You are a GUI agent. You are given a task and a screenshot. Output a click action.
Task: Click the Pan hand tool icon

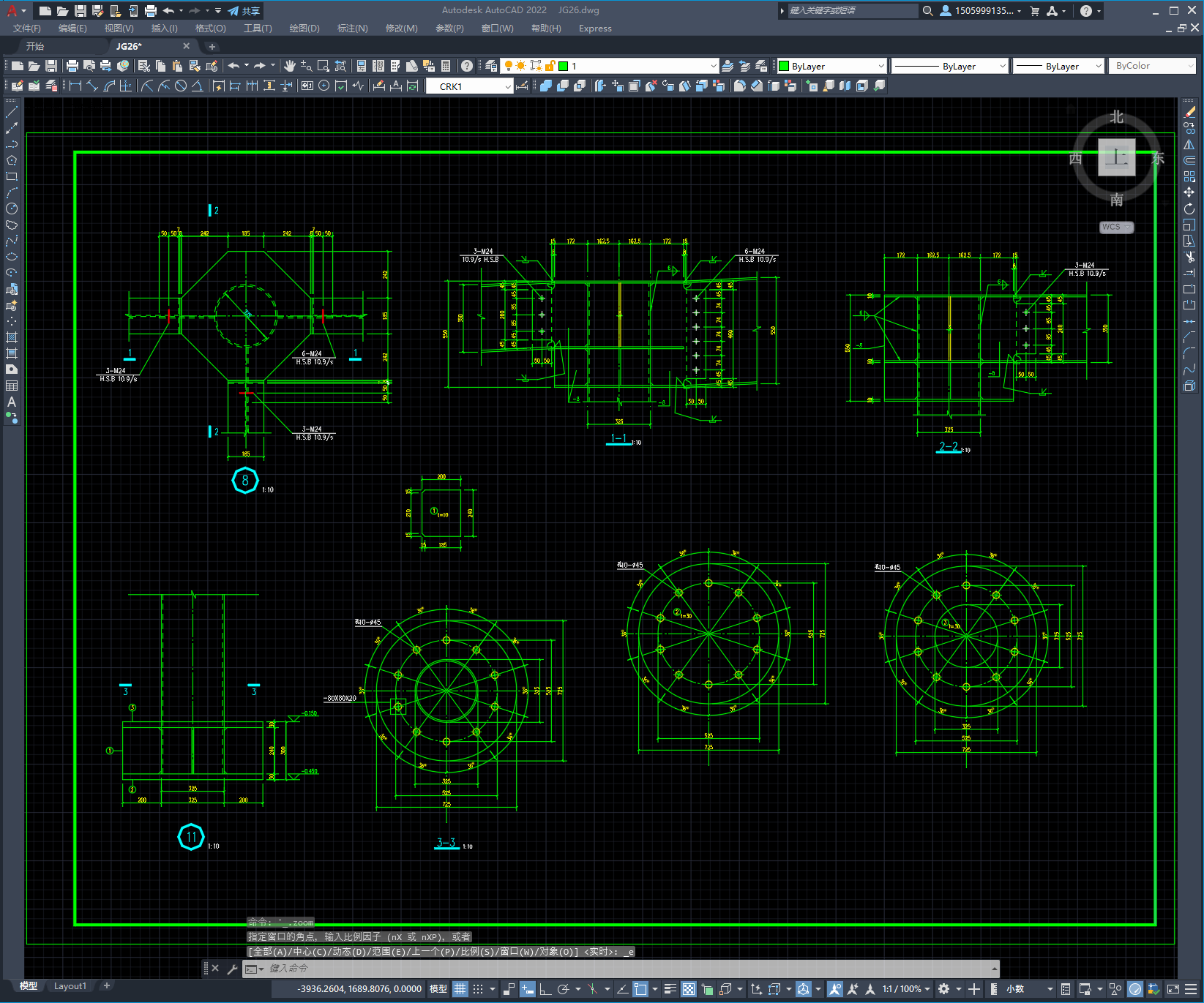click(290, 66)
